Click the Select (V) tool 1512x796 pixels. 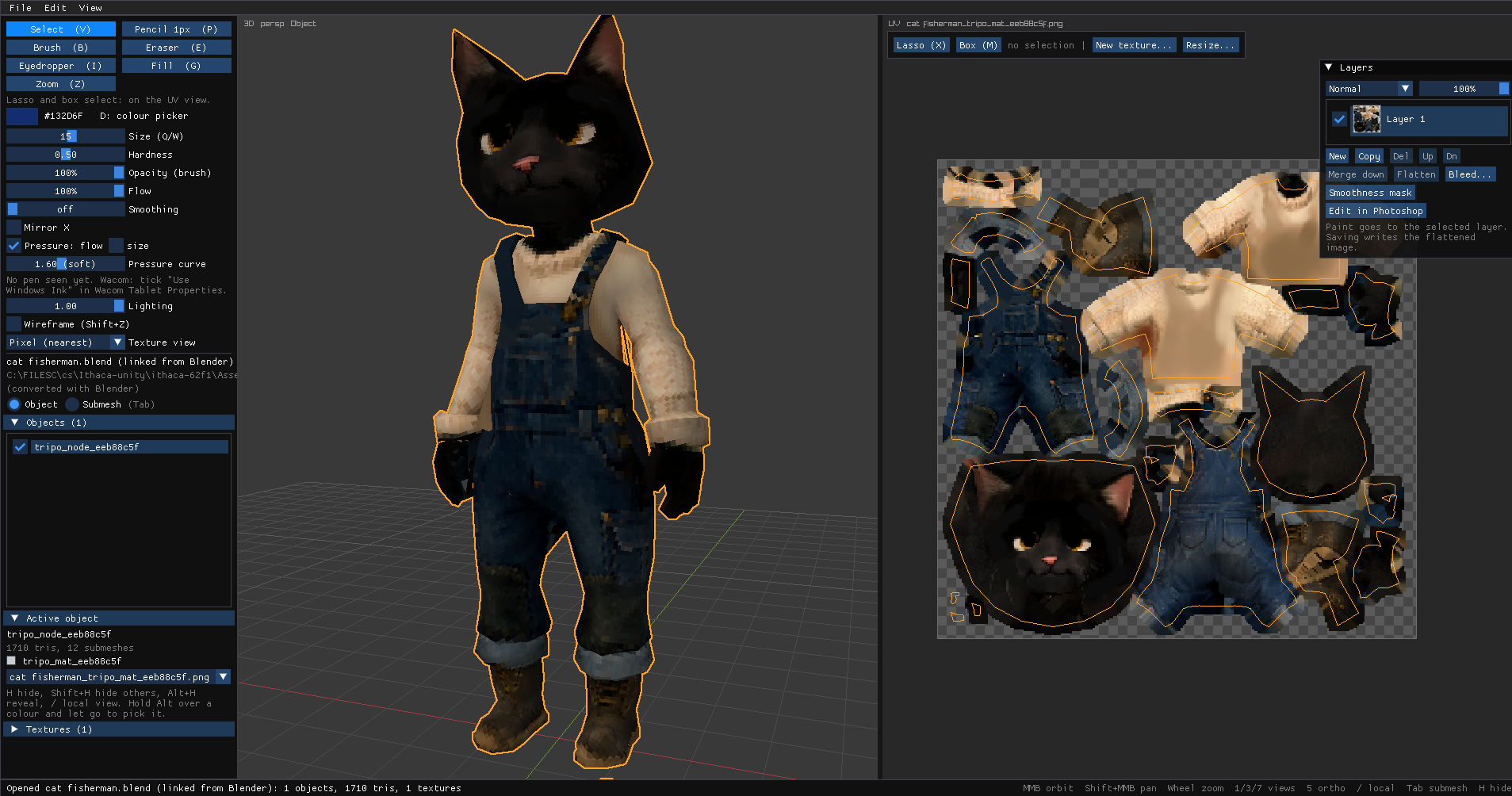pos(61,29)
